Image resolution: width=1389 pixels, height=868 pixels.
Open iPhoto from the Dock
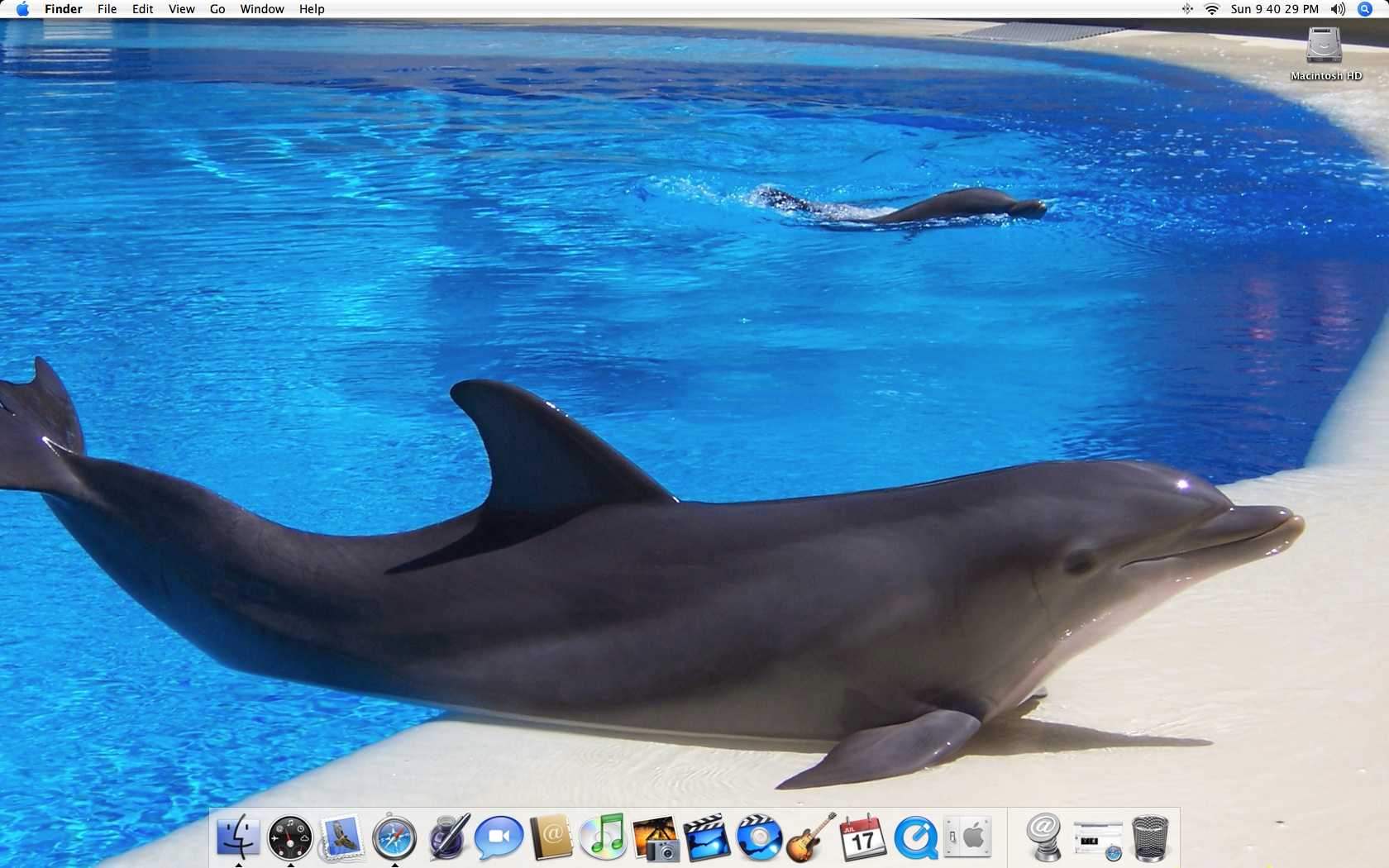coord(656,837)
